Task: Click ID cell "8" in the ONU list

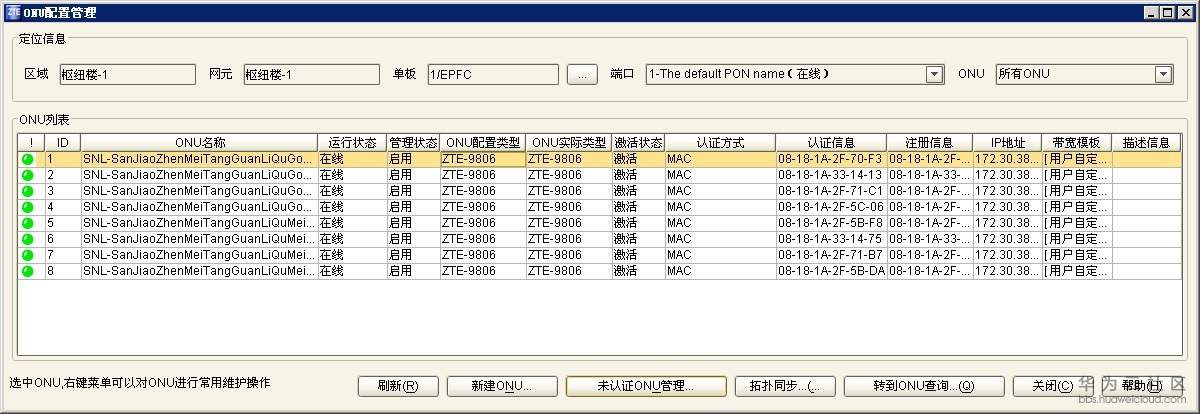Action: coord(62,271)
